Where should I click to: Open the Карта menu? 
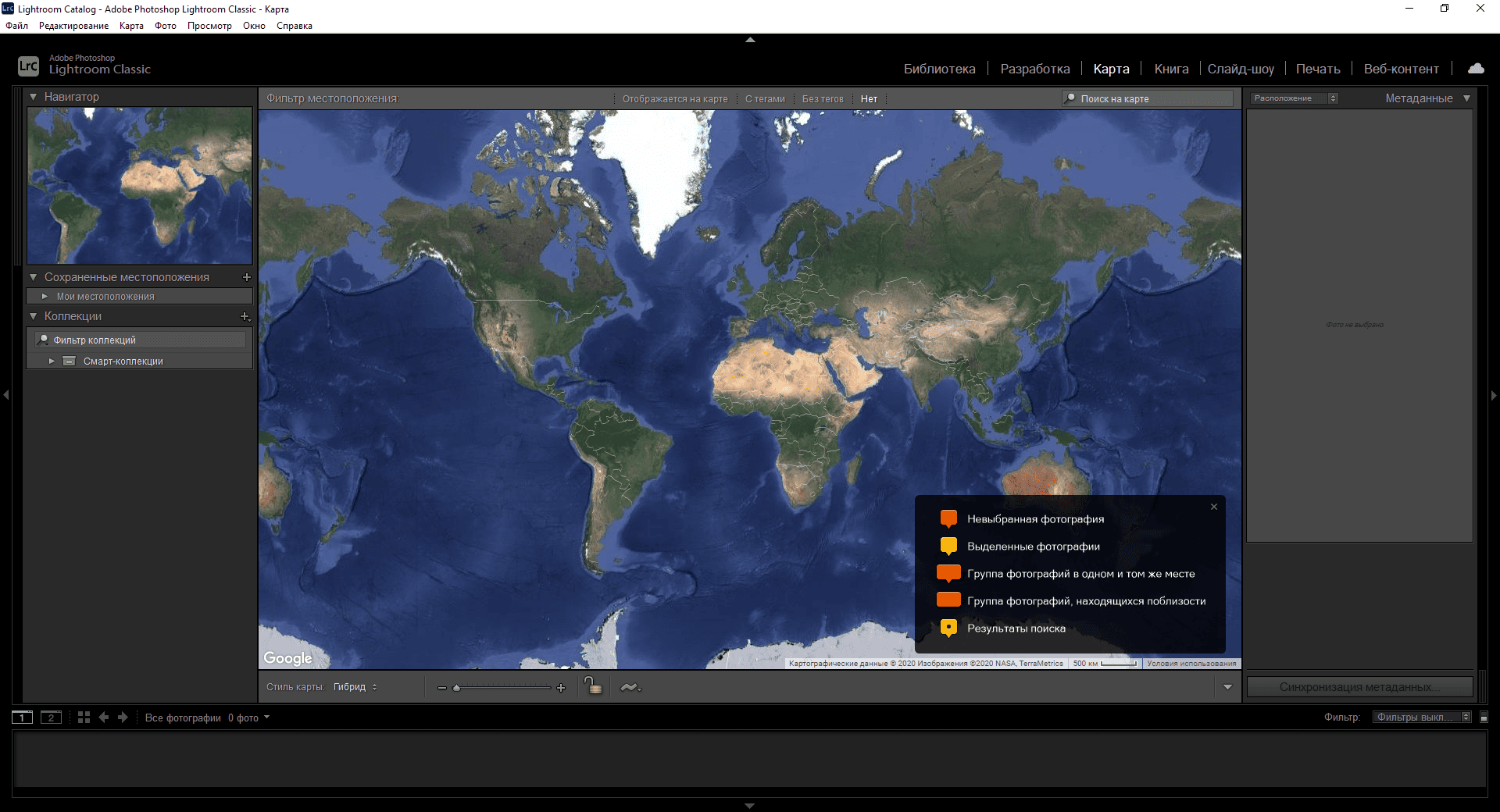point(131,26)
